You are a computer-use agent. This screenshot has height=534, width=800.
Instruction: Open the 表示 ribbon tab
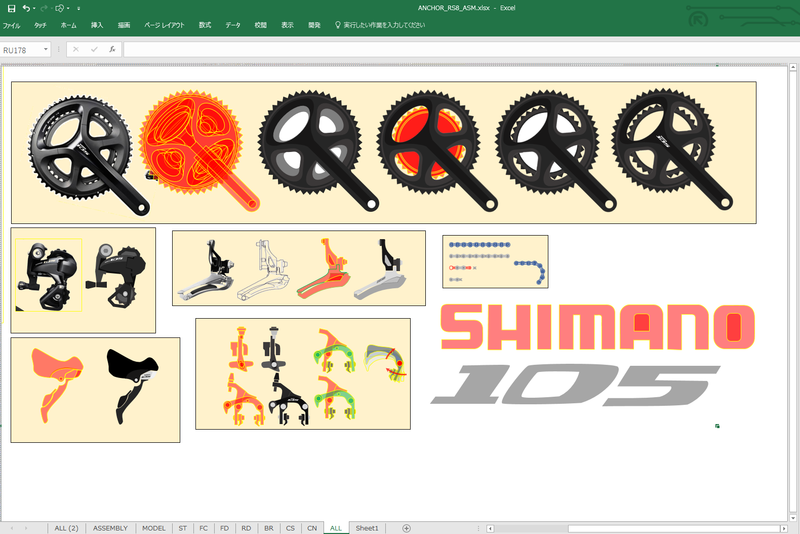287,25
